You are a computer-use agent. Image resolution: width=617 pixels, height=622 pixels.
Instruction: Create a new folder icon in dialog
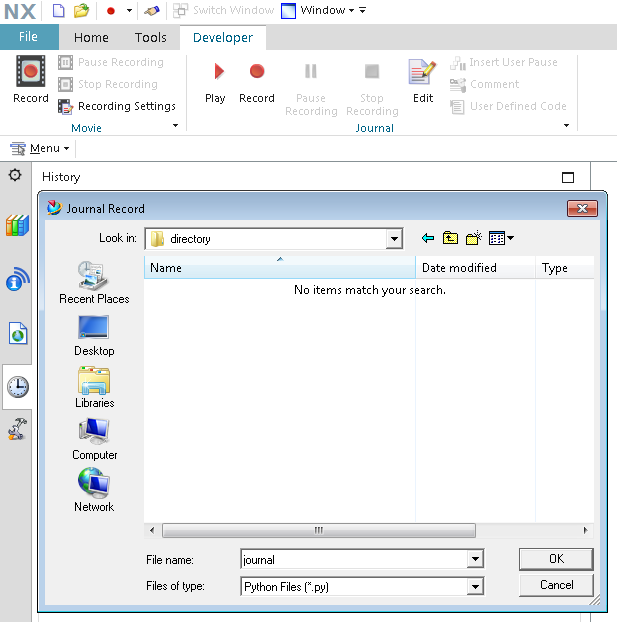tap(474, 238)
